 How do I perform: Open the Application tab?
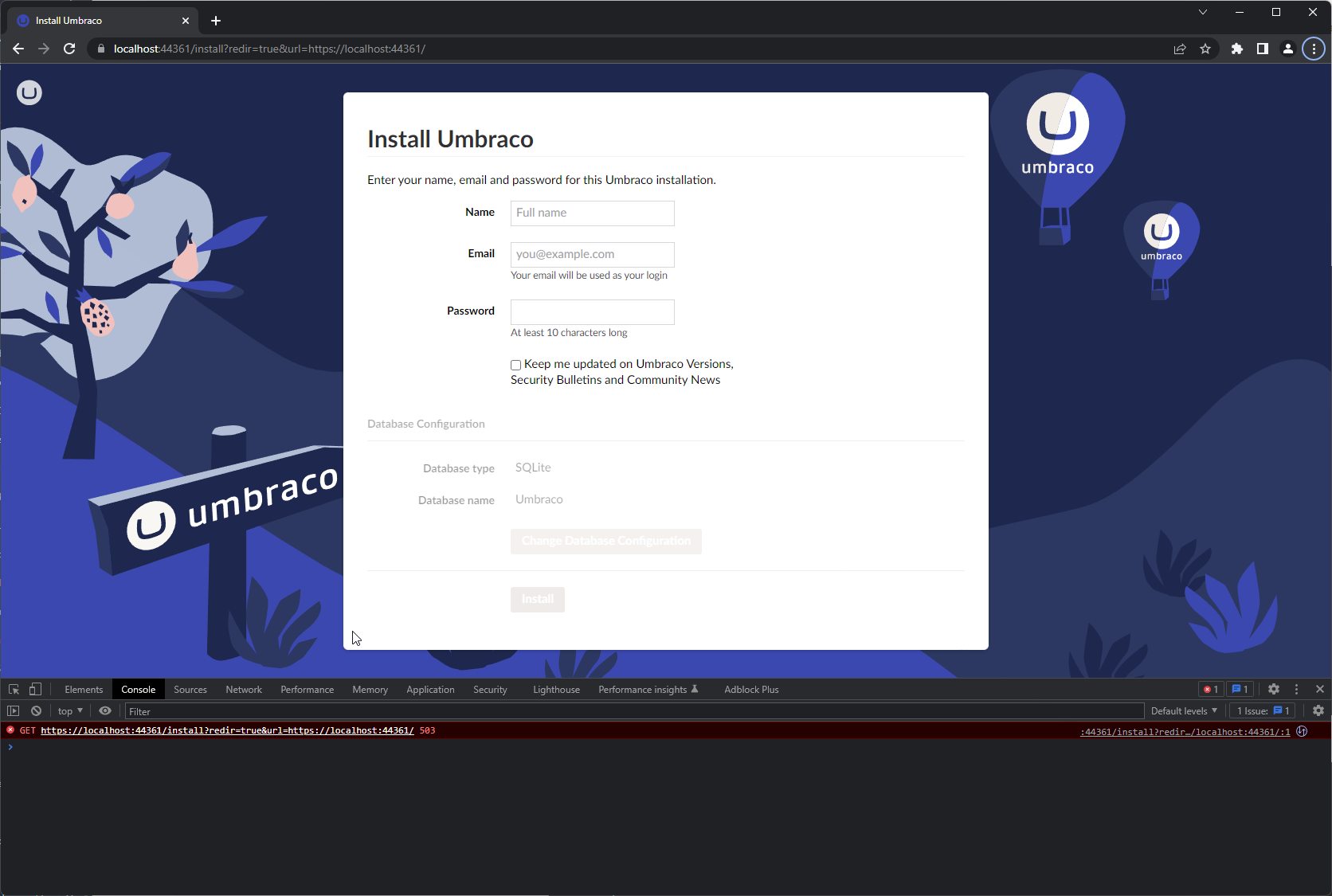click(x=430, y=690)
